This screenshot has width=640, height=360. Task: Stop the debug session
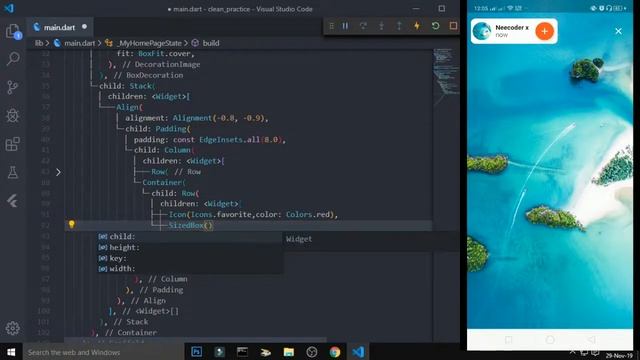pyautogui.click(x=453, y=26)
